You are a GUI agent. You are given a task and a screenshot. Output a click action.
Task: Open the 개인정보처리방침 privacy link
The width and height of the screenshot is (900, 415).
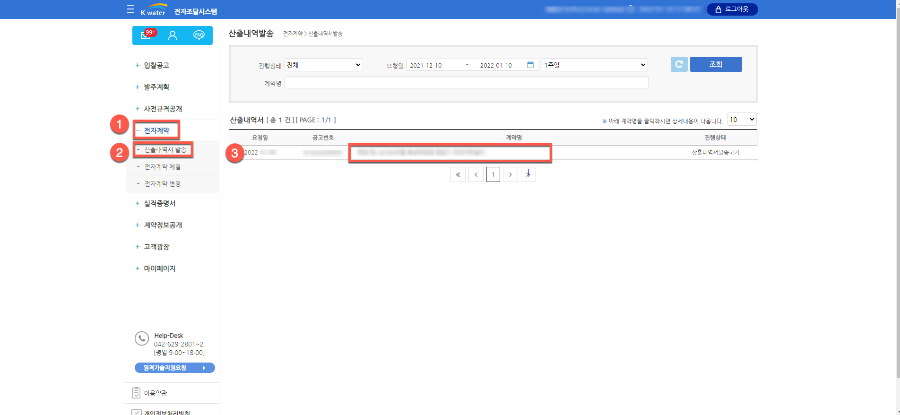166,412
